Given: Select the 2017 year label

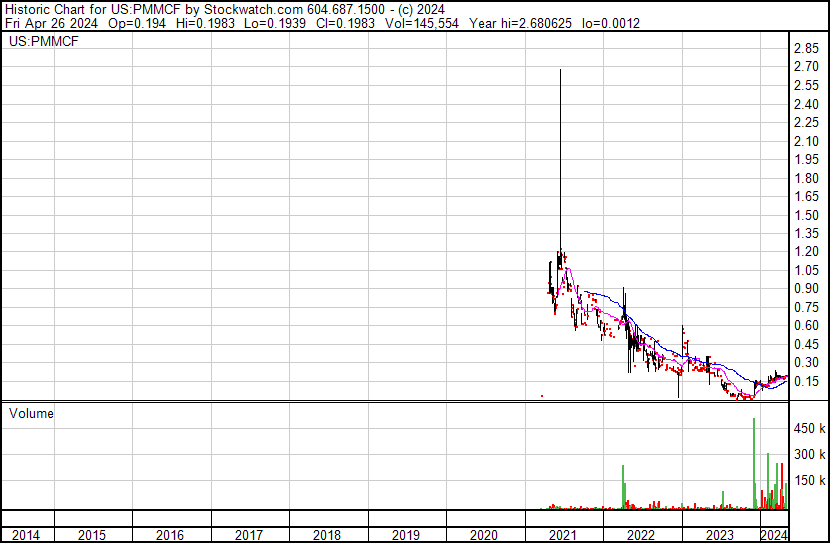Looking at the screenshot, I should (x=249, y=536).
